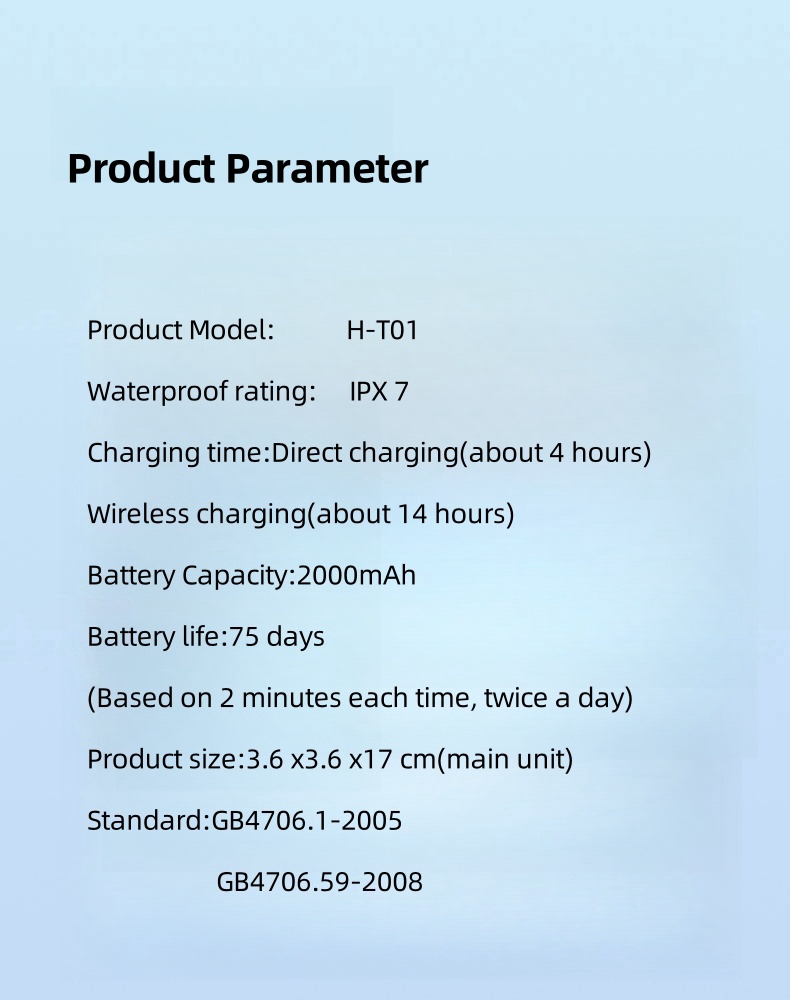The height and width of the screenshot is (1000, 790).
Task: Click the GB4706.59-2008 standard text
Action: (x=319, y=882)
